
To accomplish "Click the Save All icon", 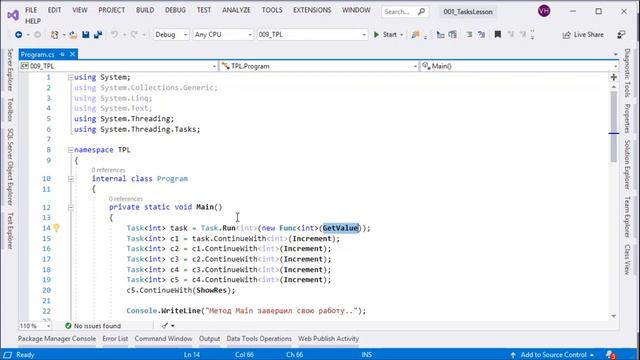I will [x=98, y=35].
